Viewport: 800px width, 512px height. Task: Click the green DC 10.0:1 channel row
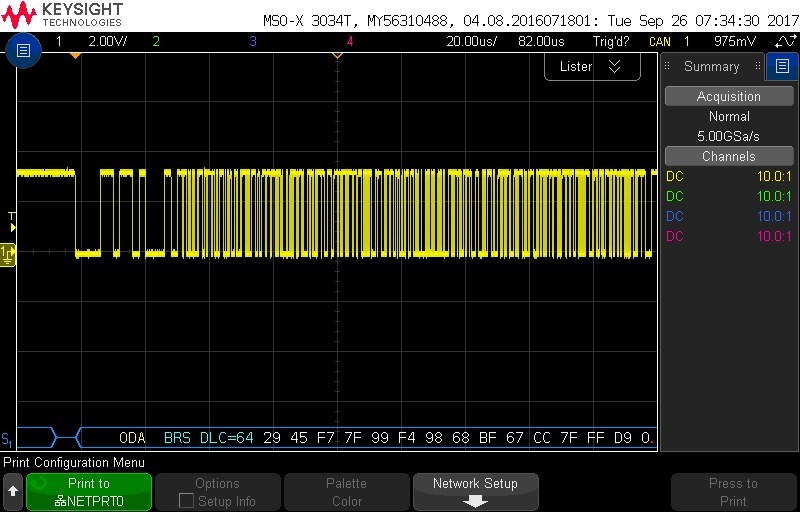tap(729, 196)
